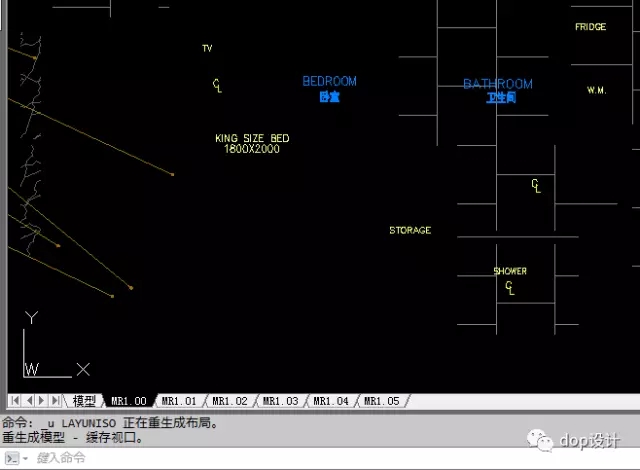Select the FRIDGE text label
The image size is (640, 470).
591,27
